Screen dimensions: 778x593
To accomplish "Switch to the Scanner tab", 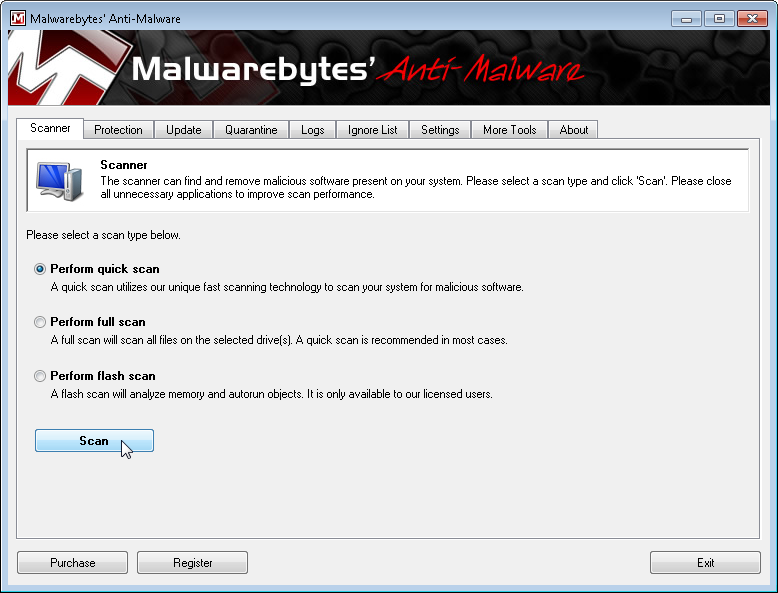I will 50,128.
